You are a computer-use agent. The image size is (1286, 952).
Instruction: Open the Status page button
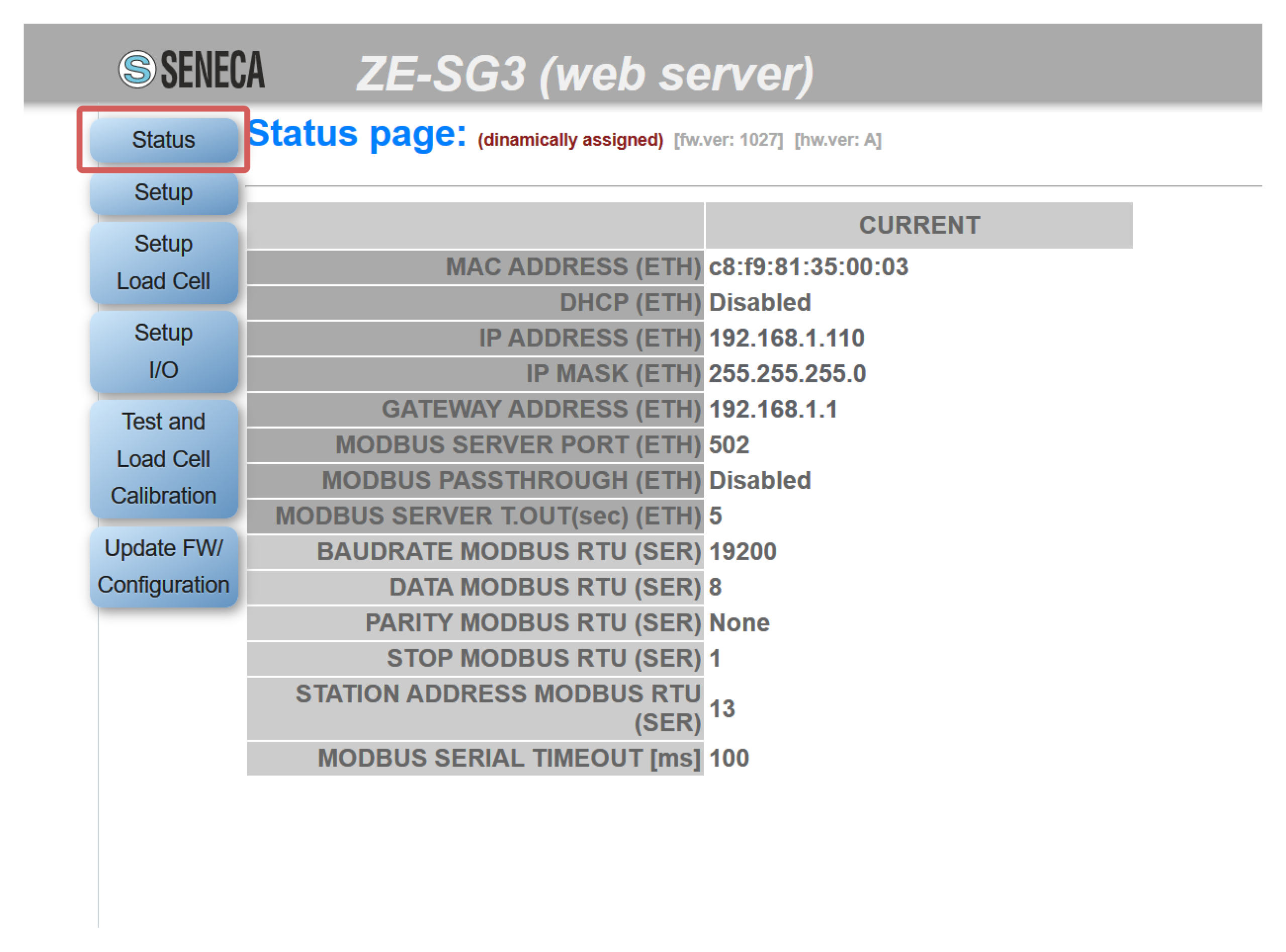(x=164, y=140)
